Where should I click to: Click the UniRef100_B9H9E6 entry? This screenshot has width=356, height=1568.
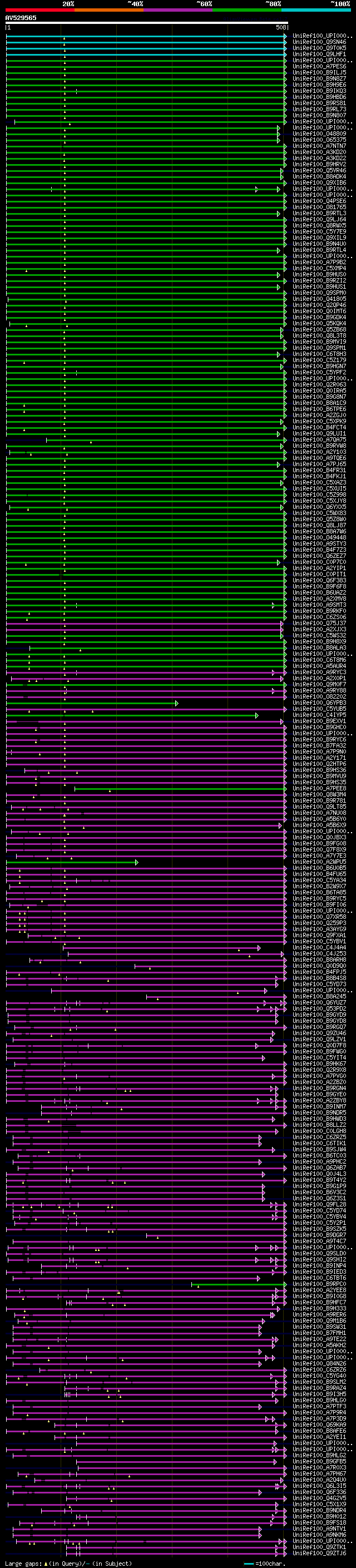pyautogui.click(x=319, y=85)
